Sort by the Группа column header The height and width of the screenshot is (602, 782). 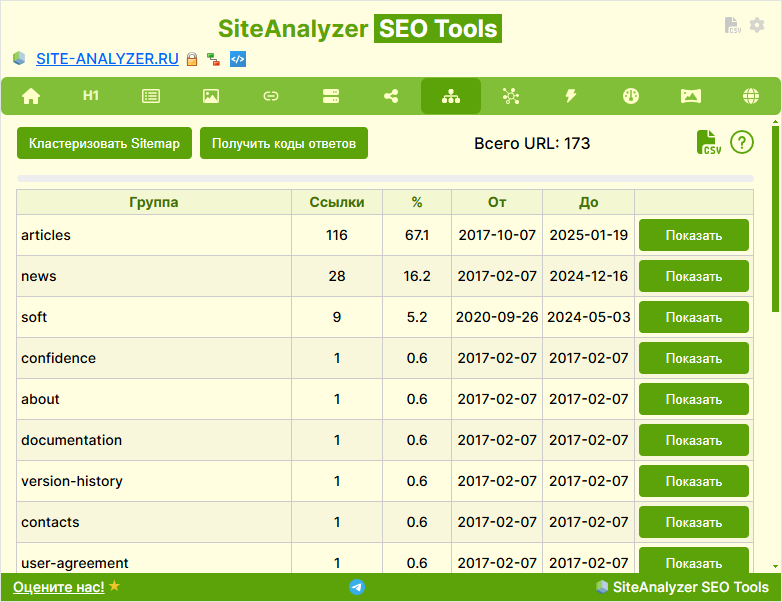point(154,202)
